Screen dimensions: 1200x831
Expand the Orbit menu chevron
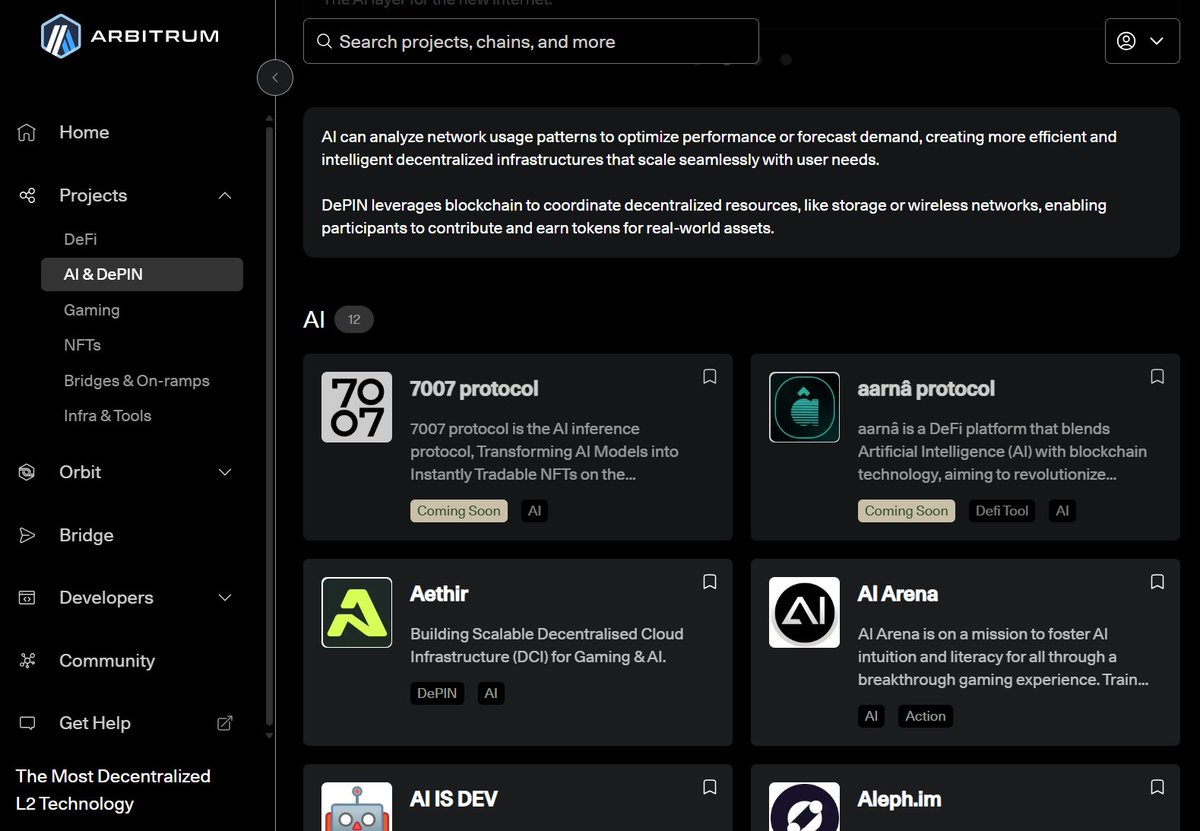pos(225,472)
